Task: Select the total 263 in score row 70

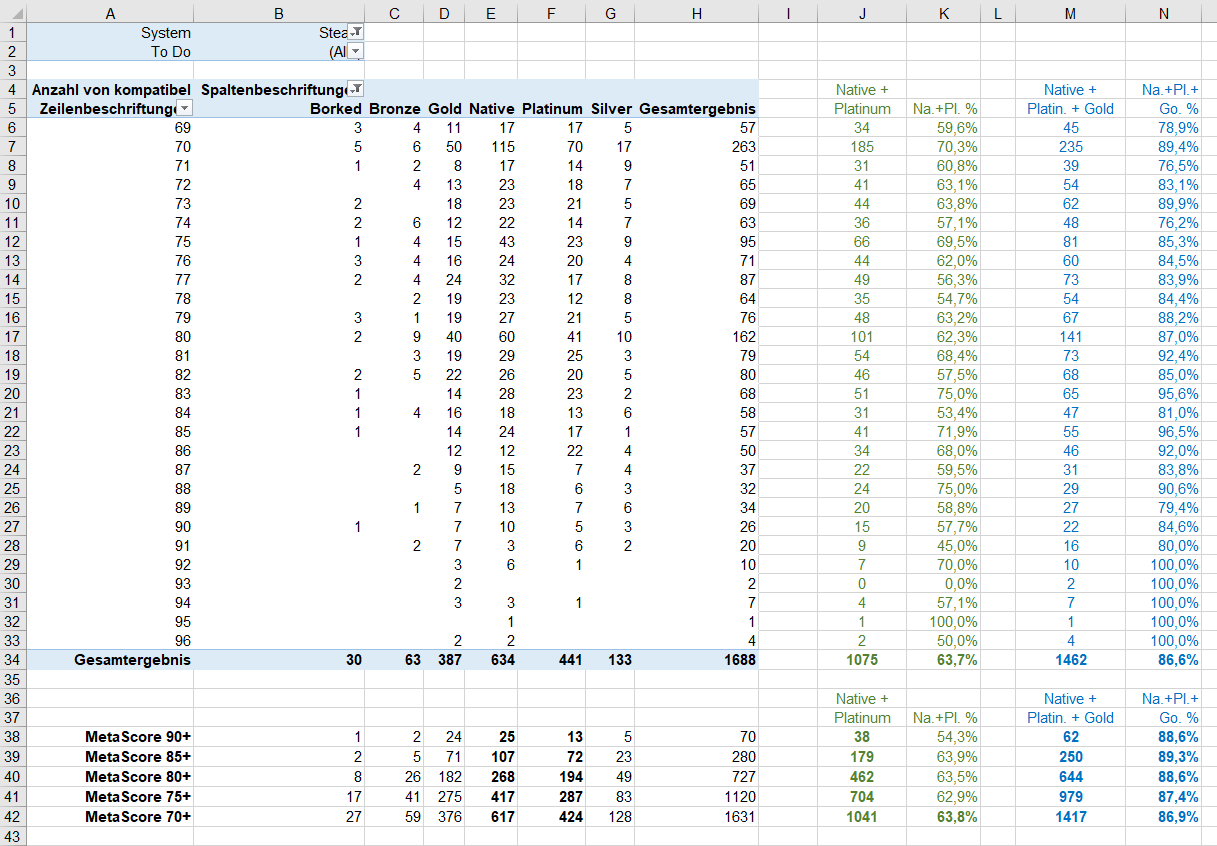Action: tap(697, 147)
